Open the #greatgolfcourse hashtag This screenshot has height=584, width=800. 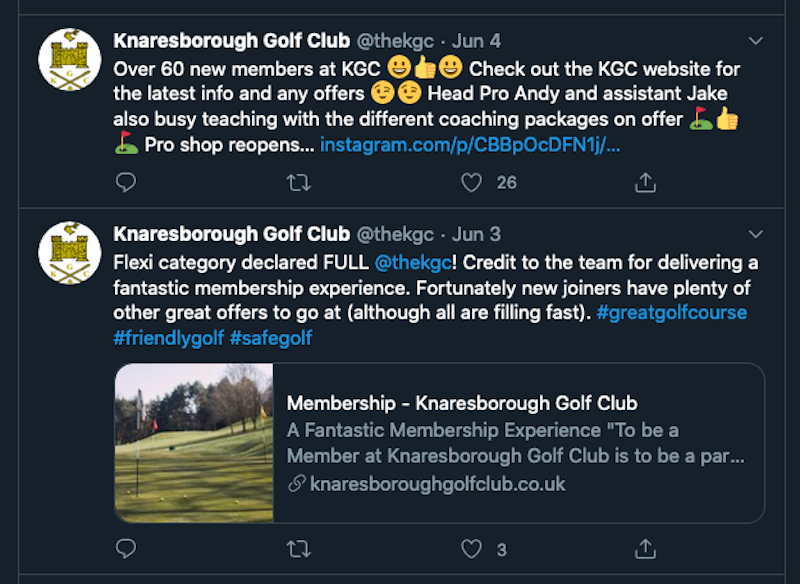671,313
